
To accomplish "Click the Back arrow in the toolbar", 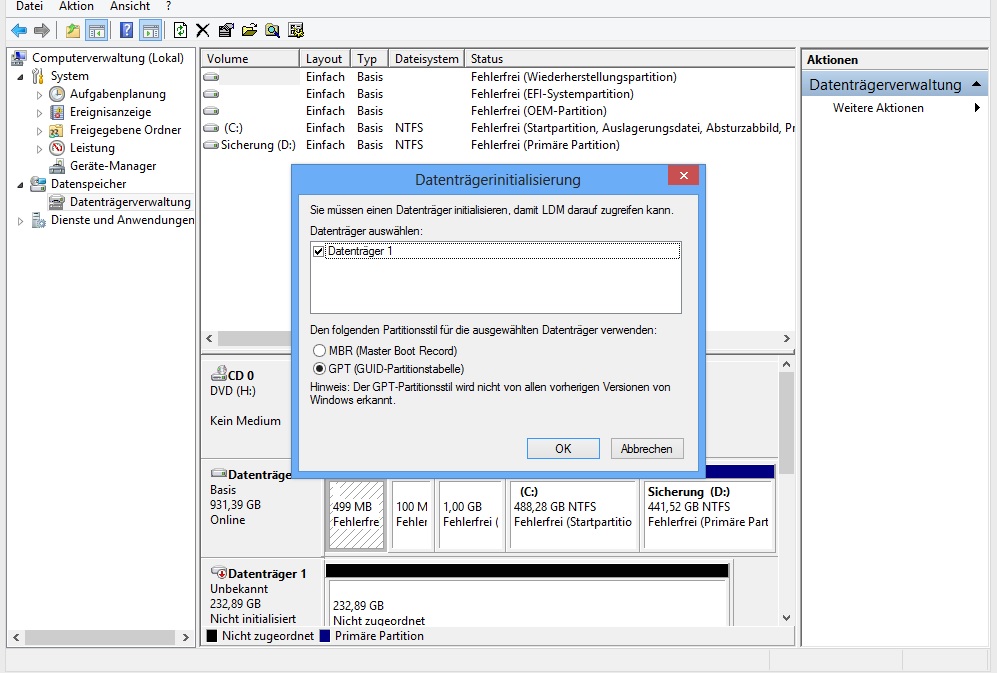I will (20, 30).
